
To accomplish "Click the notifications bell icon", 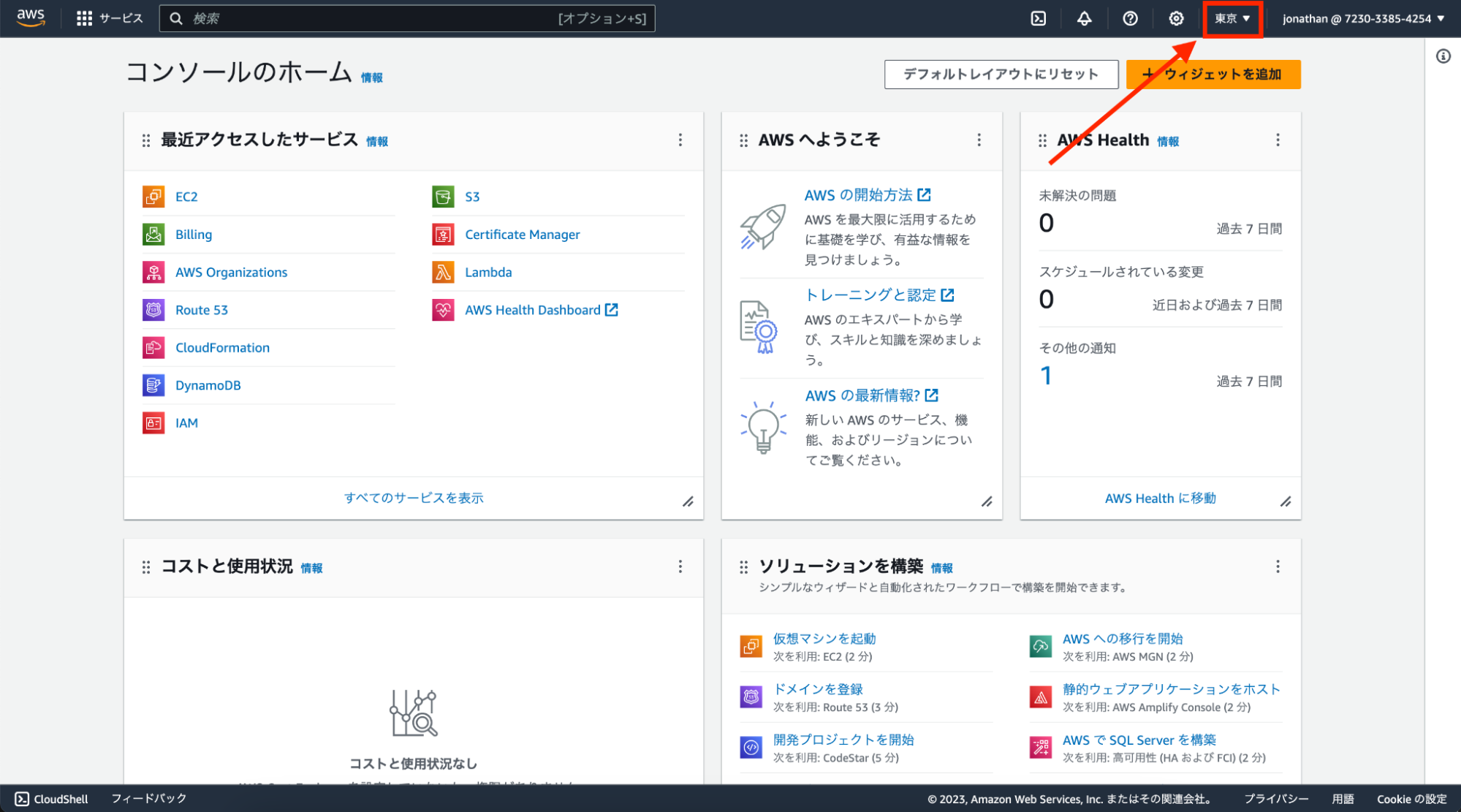I will click(x=1084, y=18).
